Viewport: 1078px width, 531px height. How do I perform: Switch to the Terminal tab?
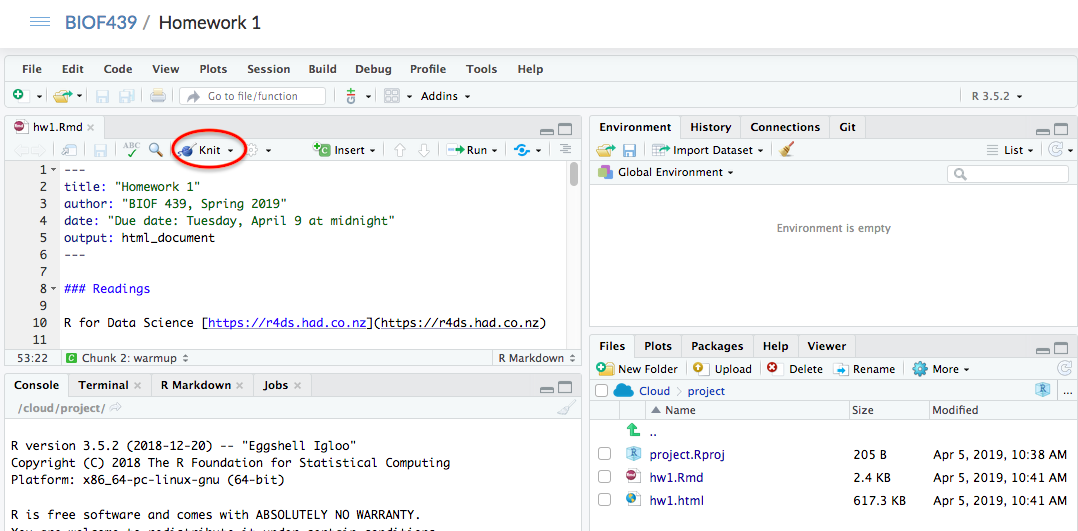click(x=110, y=385)
